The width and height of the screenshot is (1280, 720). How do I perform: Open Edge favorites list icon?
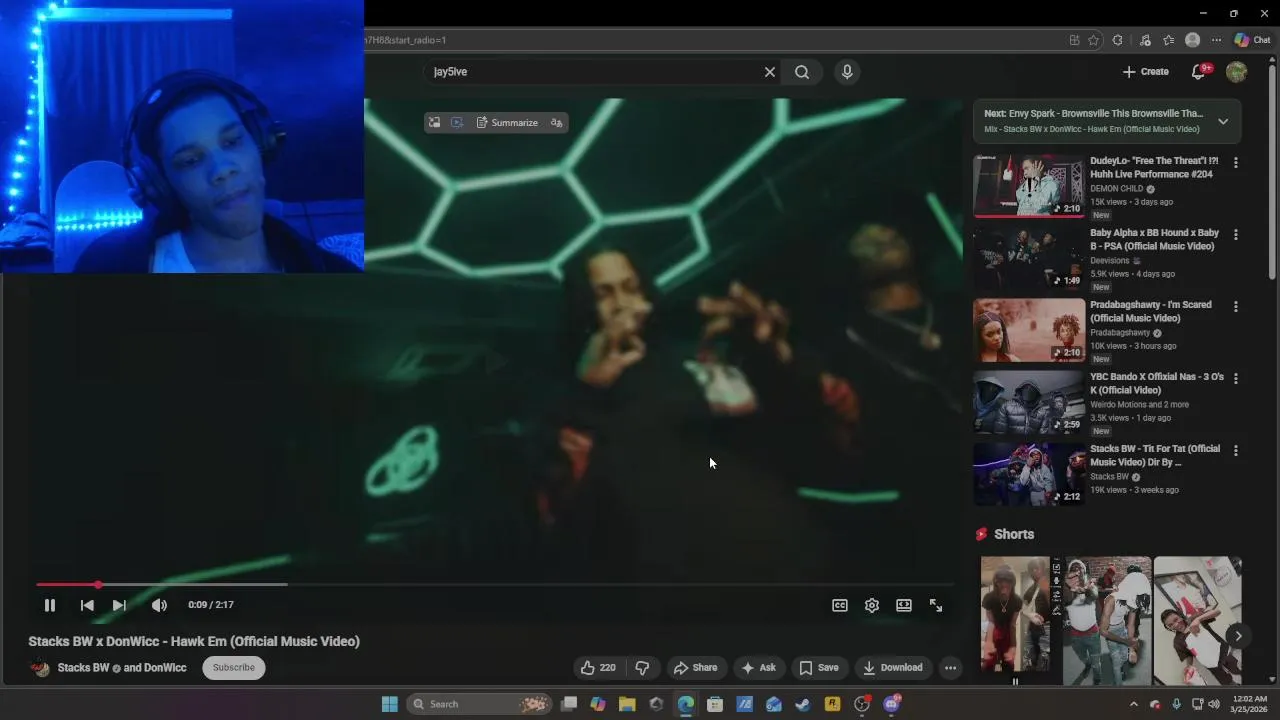tap(1168, 40)
